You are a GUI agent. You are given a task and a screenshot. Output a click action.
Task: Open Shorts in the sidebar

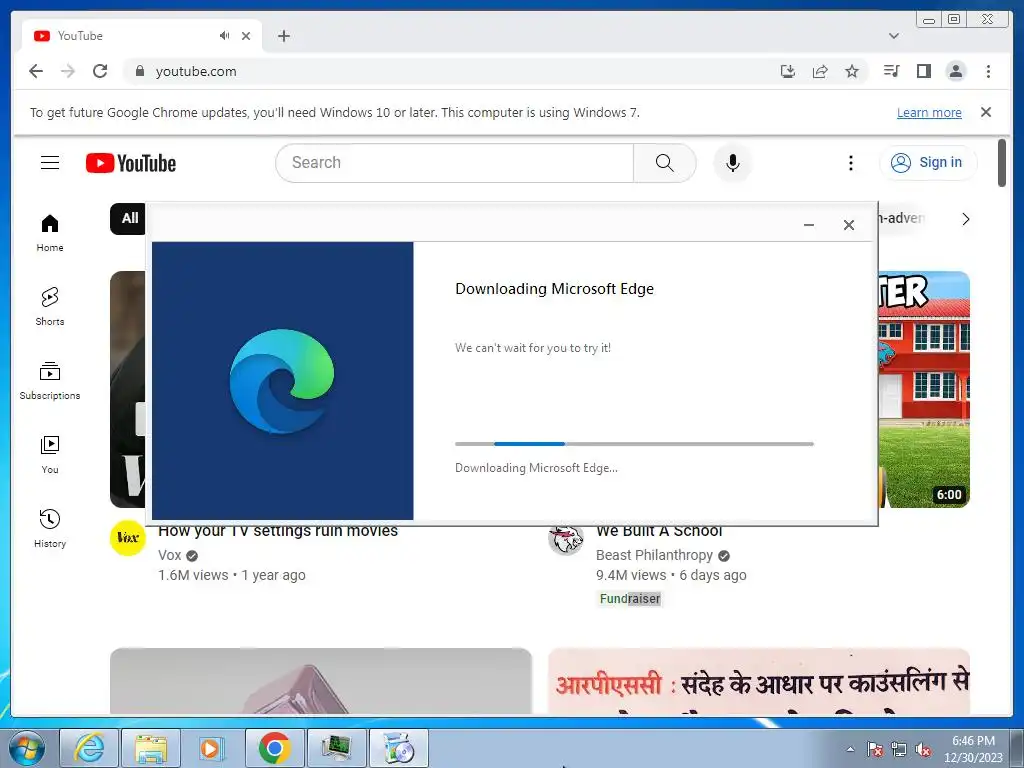(x=50, y=307)
